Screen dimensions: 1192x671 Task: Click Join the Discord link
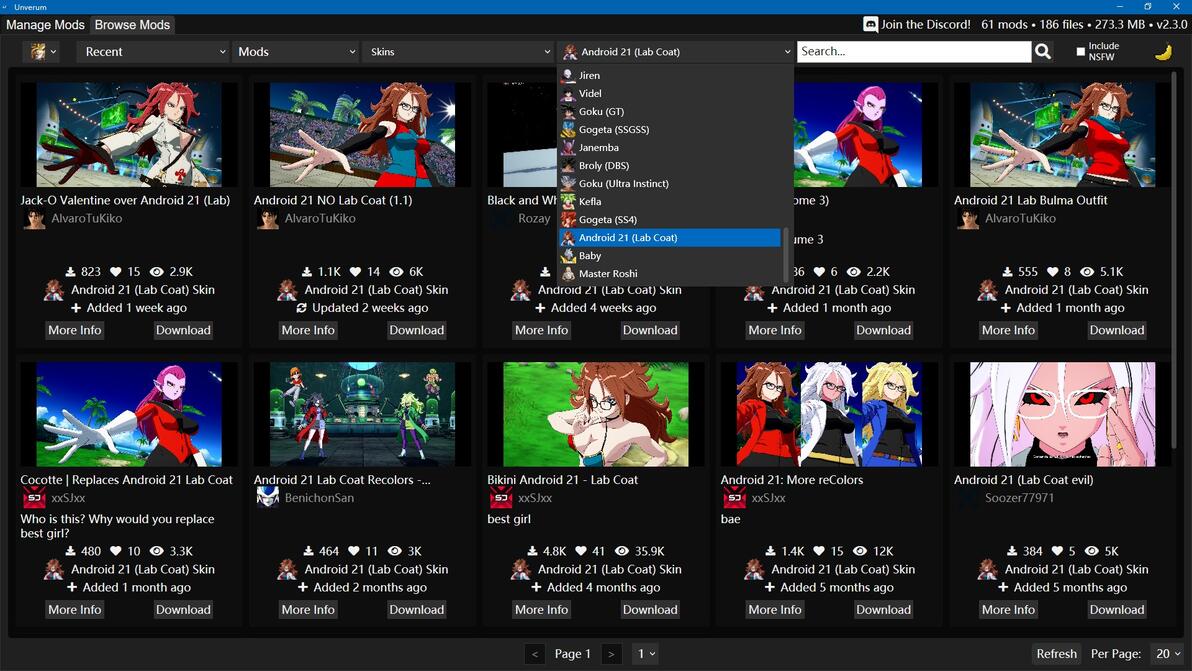(925, 24)
